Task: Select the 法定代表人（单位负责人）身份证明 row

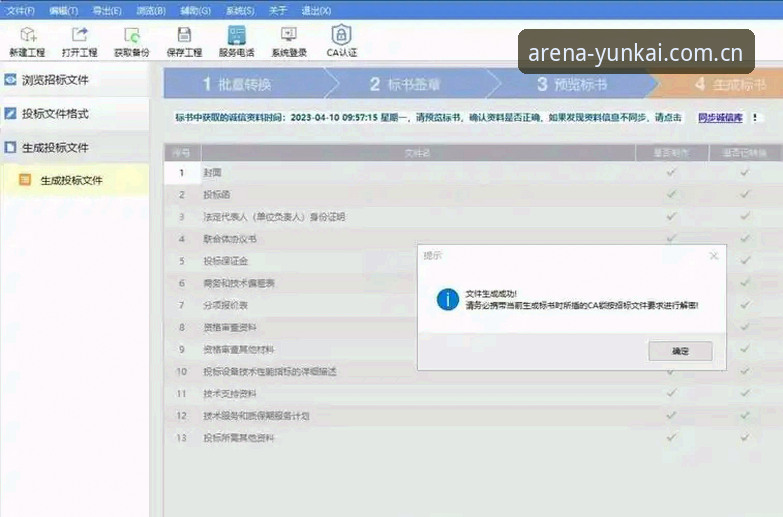Action: 472,217
